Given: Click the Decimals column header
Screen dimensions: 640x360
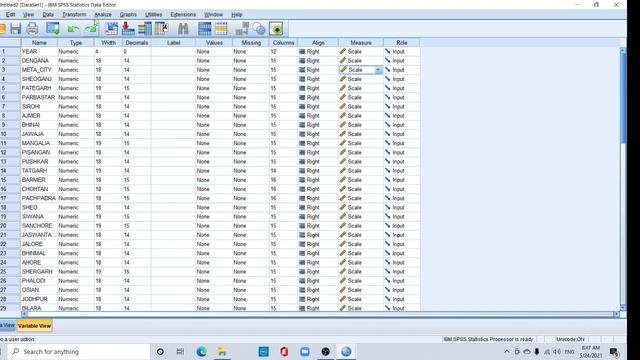Looking at the screenshot, I should pos(137,42).
